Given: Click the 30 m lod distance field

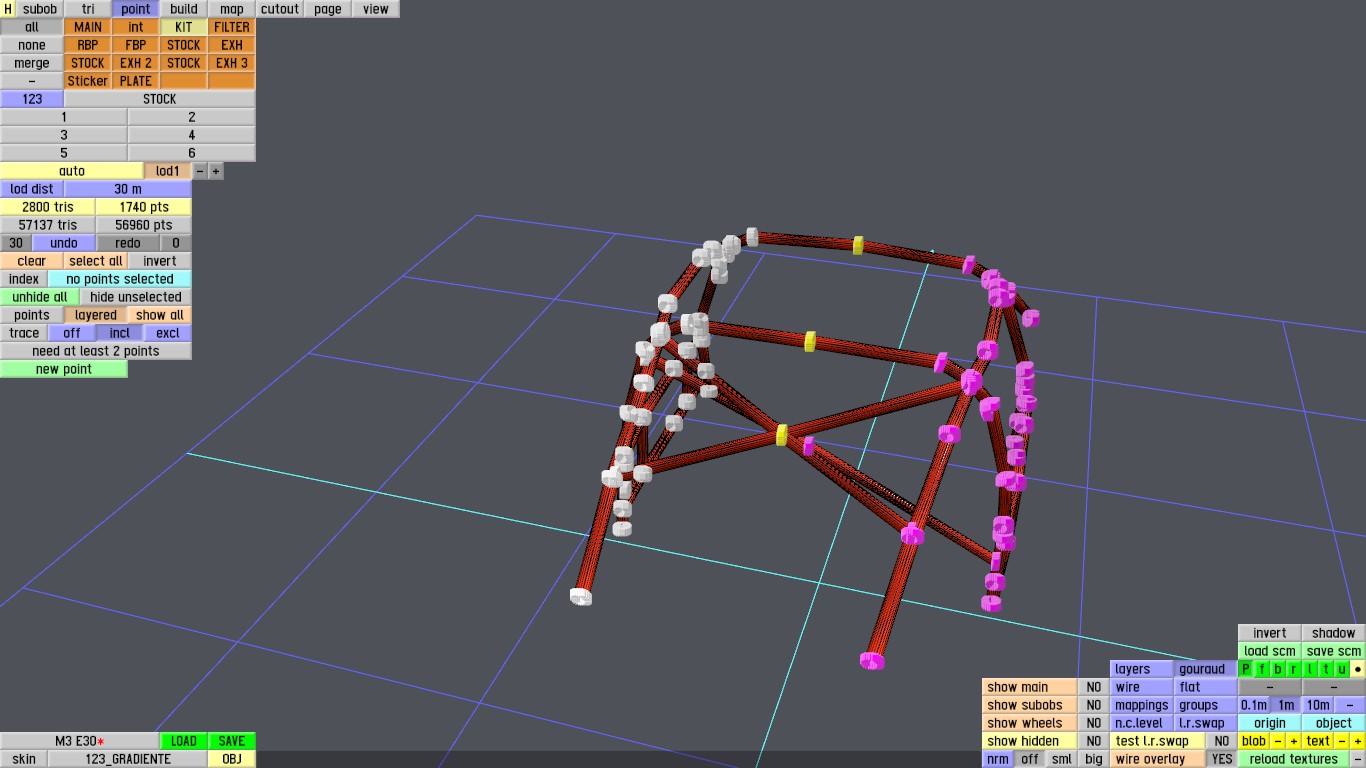Looking at the screenshot, I should (x=128, y=189).
